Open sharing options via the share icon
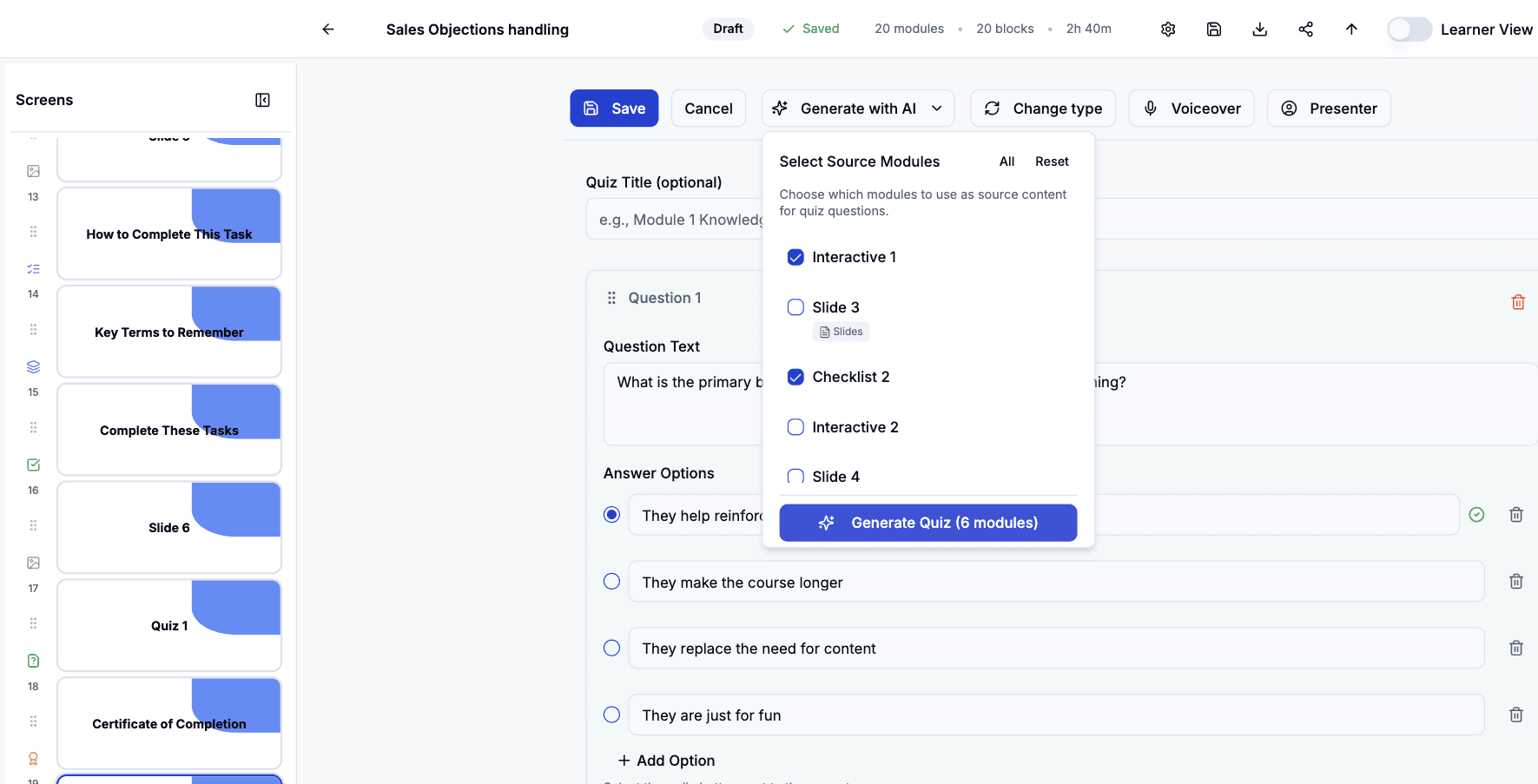The image size is (1538, 784). [x=1305, y=29]
